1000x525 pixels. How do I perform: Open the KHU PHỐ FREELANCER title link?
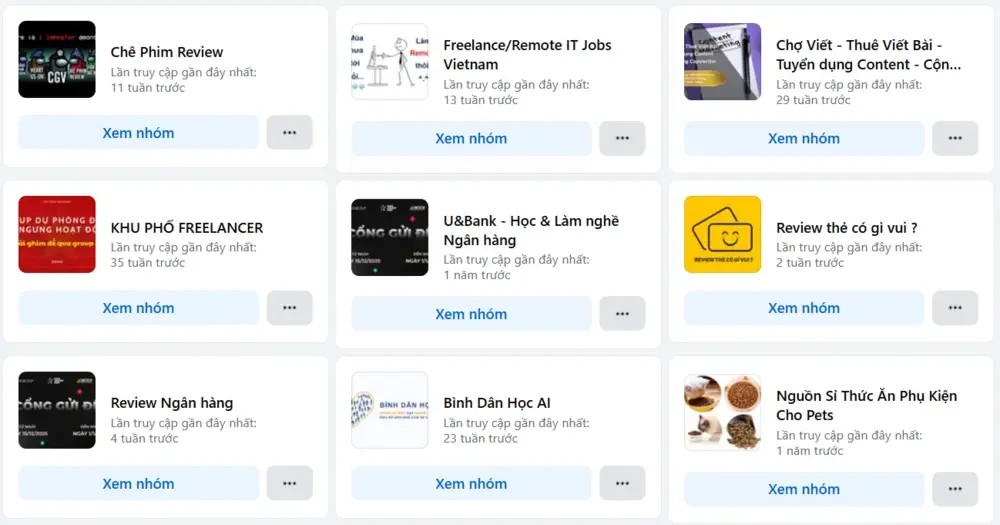(x=187, y=228)
